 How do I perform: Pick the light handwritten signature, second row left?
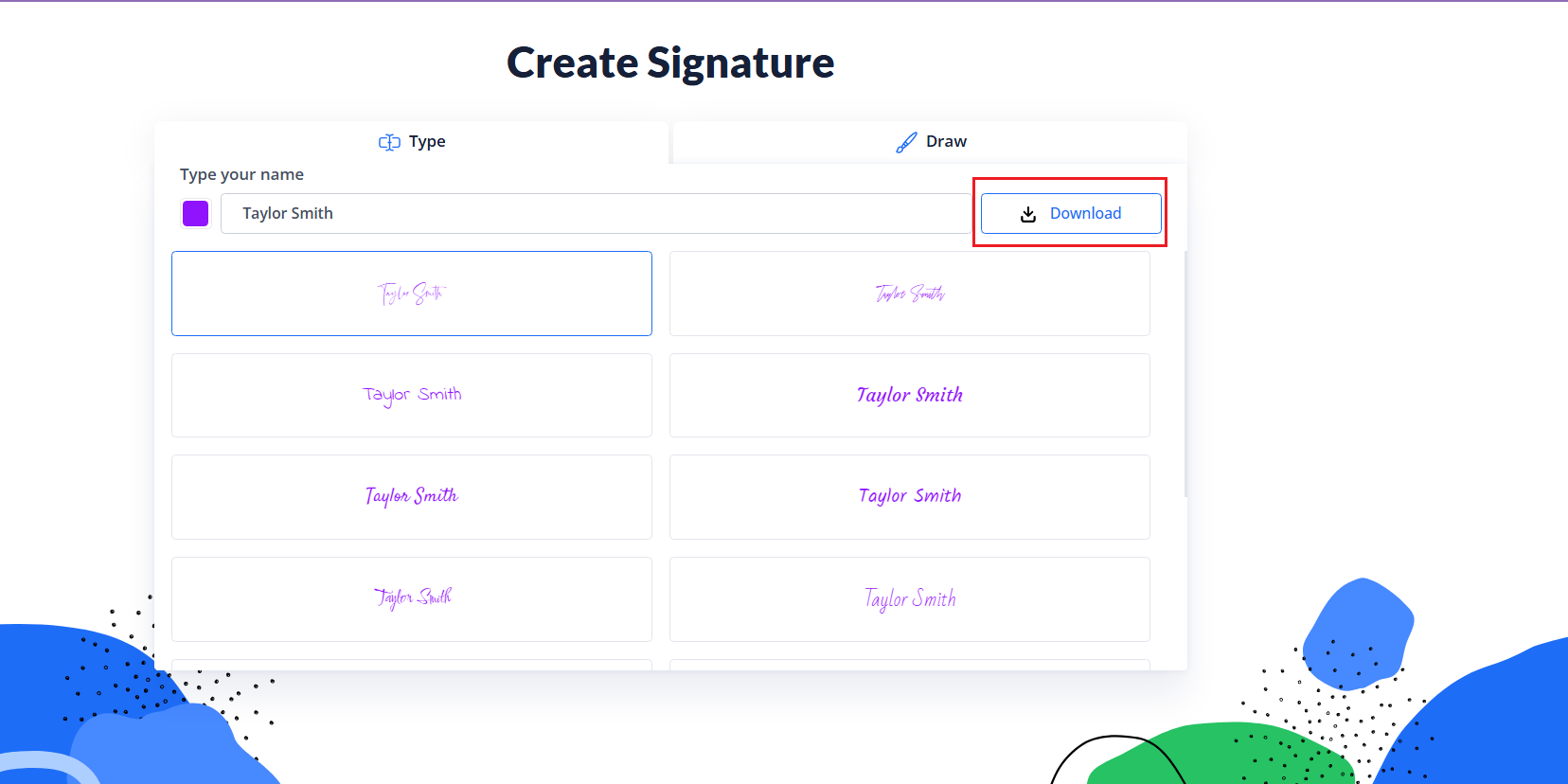[412, 395]
